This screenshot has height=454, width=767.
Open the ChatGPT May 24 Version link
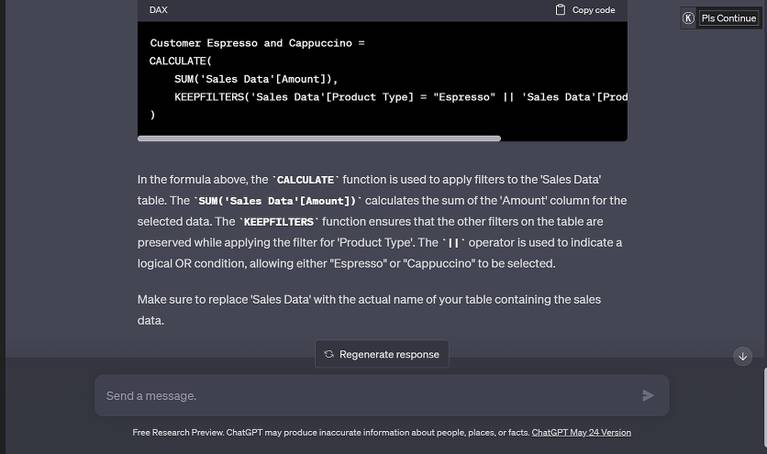(x=581, y=432)
